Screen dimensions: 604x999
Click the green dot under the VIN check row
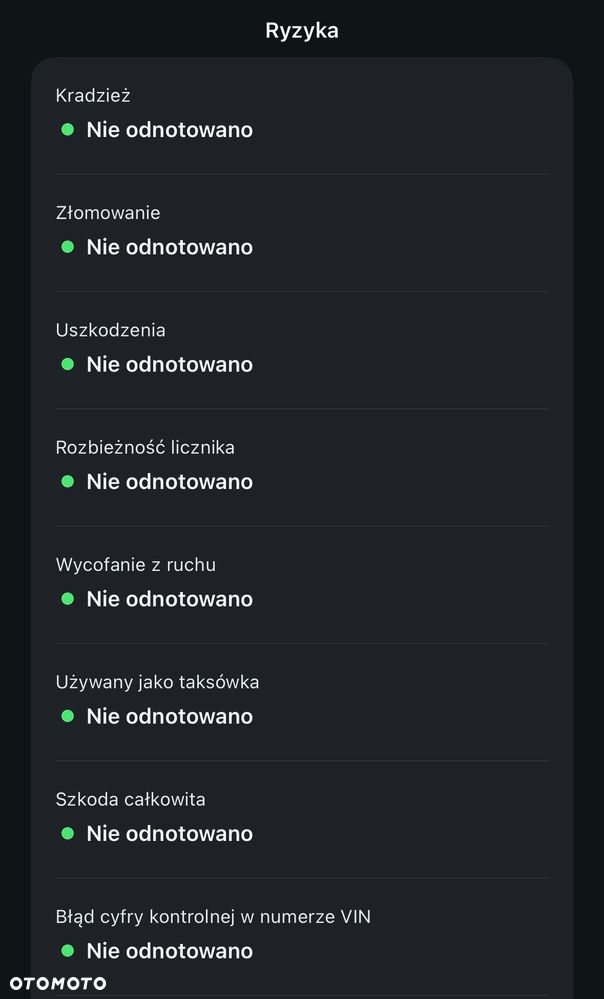[x=68, y=950]
